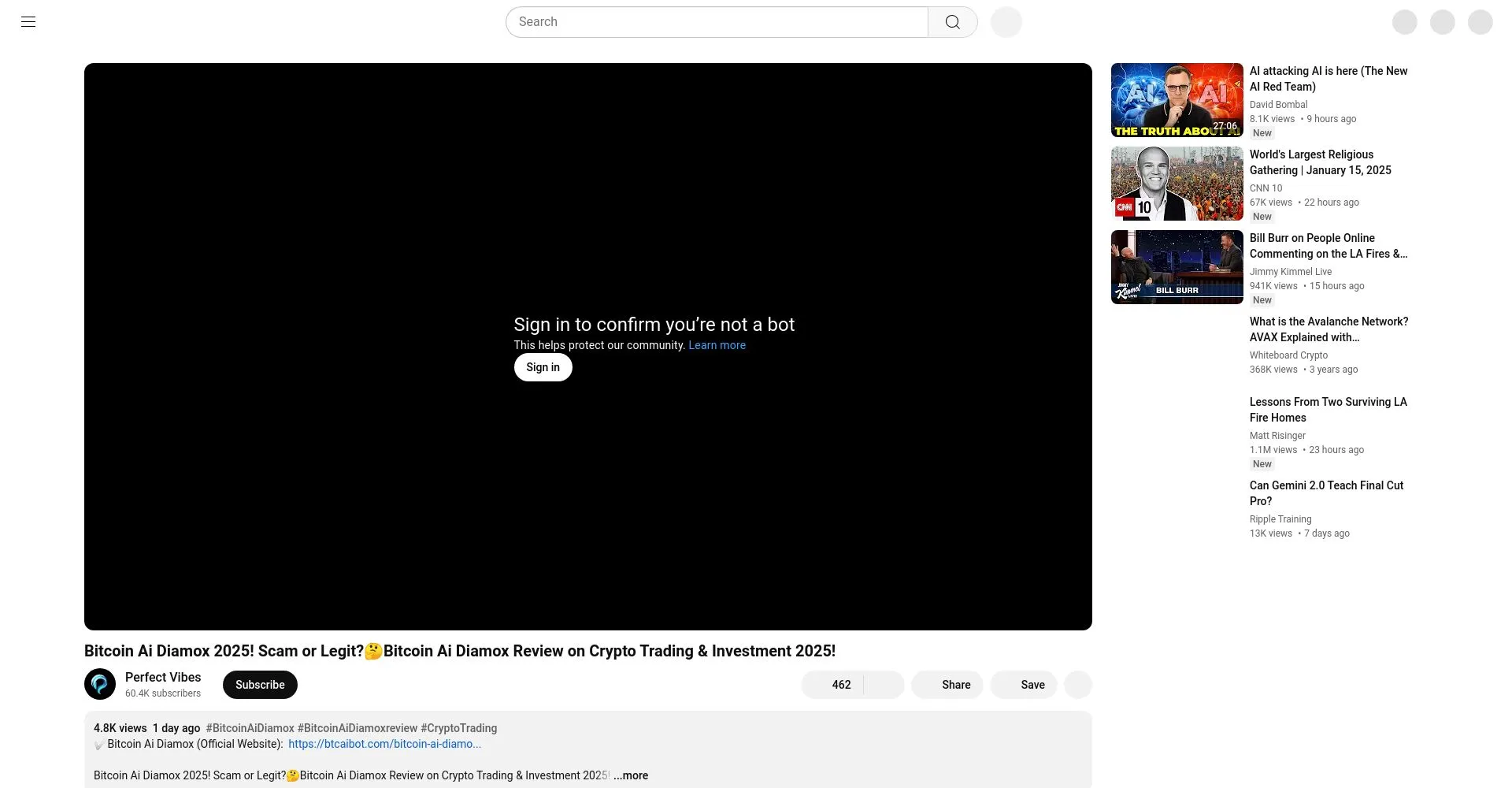Click the video title heading text
Screen dimensions: 1512x788
click(460, 651)
